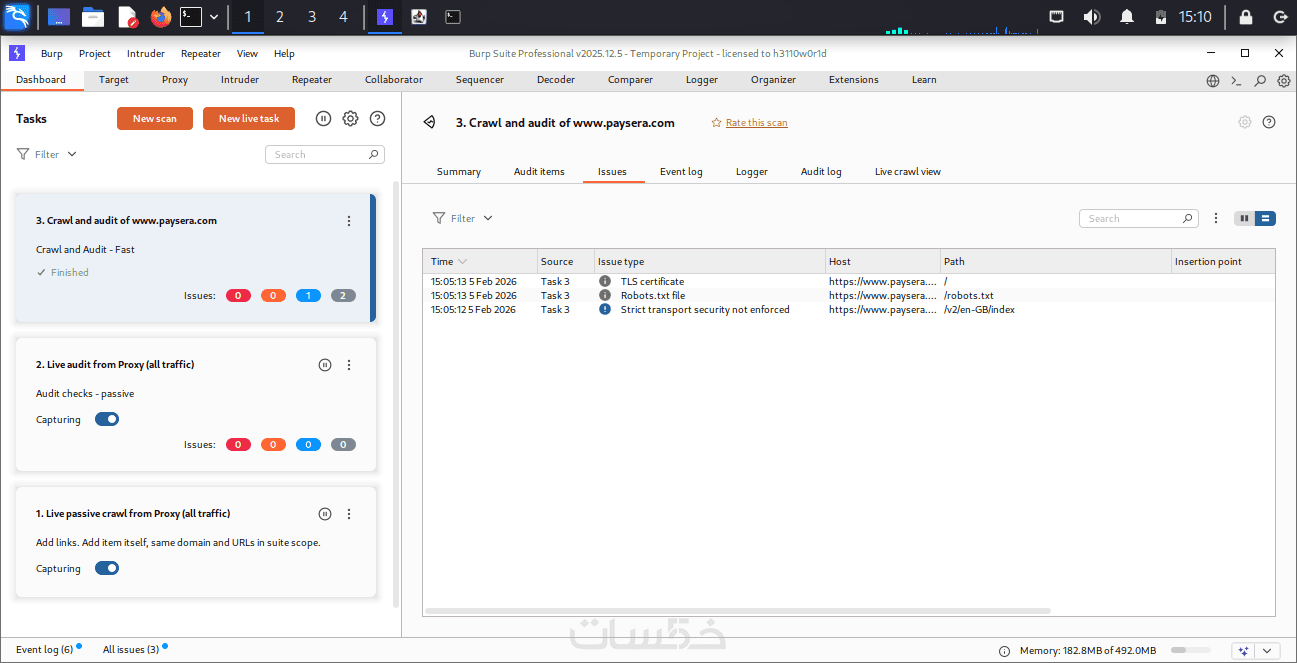1297x663 pixels.
Task: Sort by the Time column header arrow
Action: 463,262
